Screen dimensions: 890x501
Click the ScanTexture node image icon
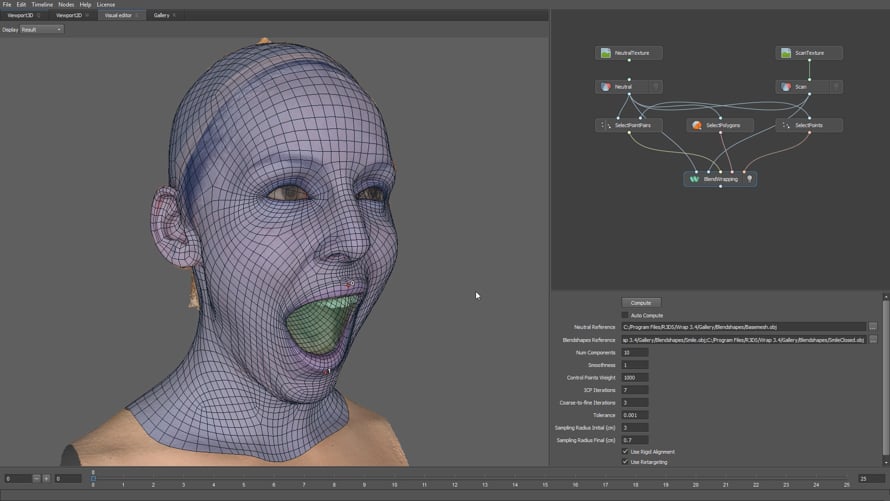(786, 53)
